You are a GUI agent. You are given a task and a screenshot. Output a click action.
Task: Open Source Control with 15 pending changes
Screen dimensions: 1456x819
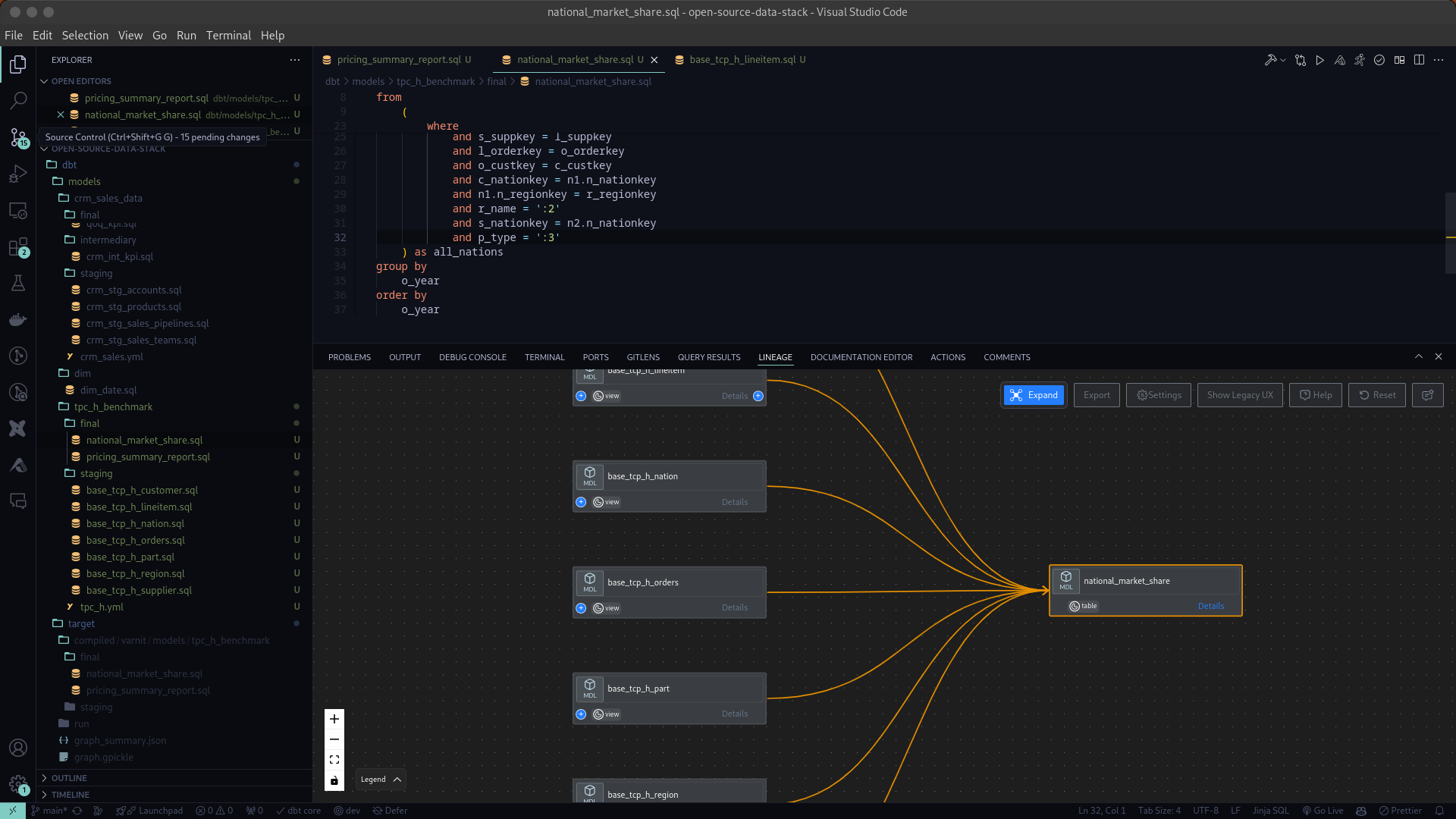point(18,137)
